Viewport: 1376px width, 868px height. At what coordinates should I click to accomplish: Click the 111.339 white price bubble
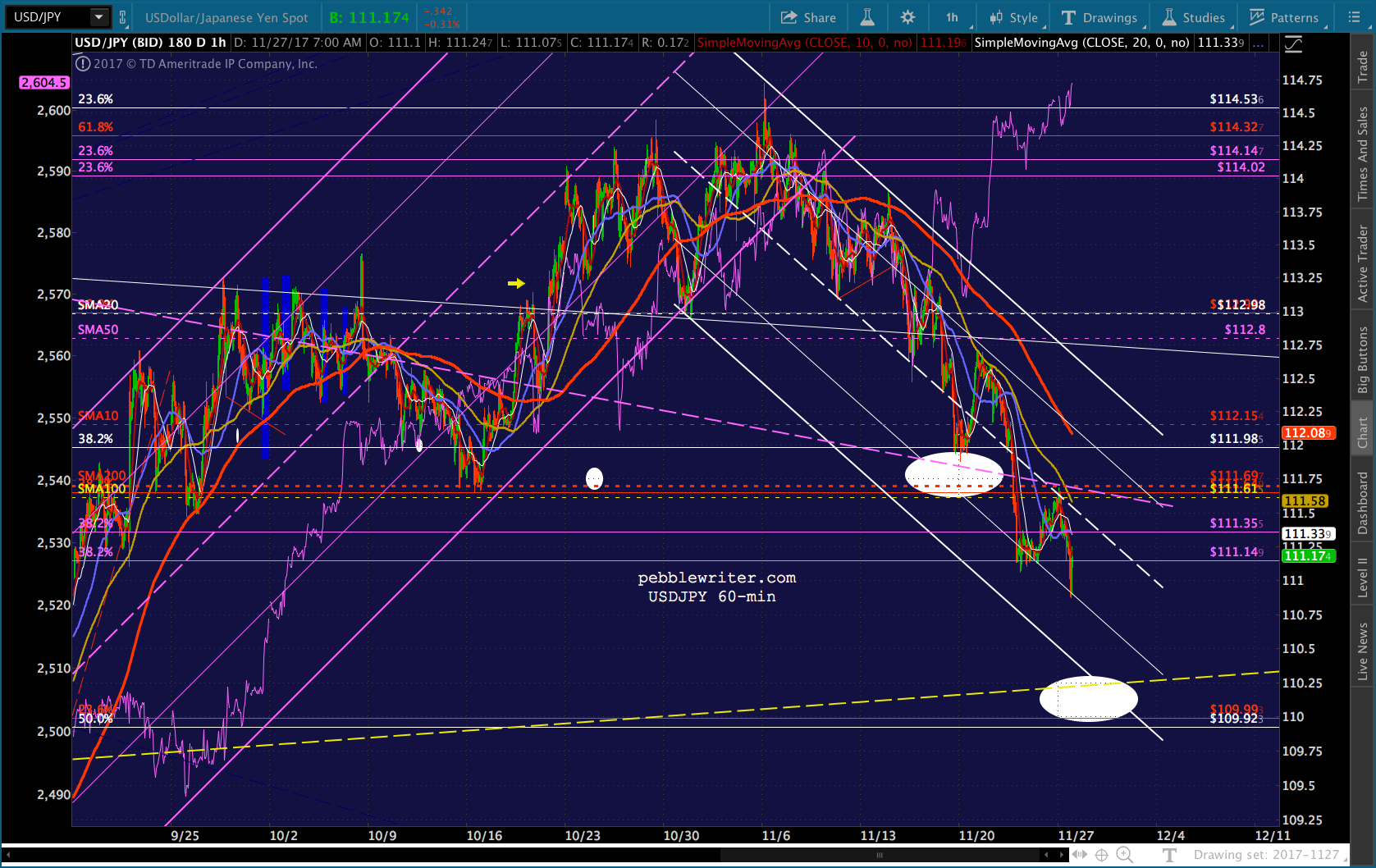pyautogui.click(x=1308, y=533)
